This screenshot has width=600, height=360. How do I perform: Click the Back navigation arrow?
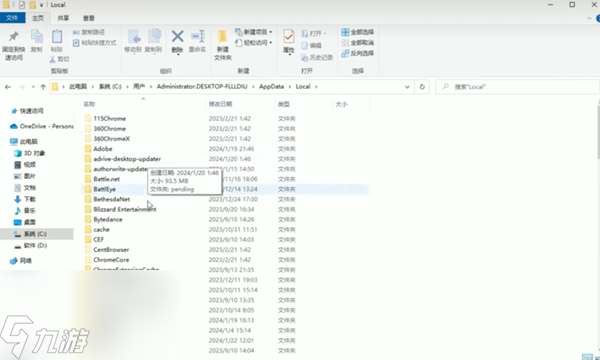click(8, 87)
